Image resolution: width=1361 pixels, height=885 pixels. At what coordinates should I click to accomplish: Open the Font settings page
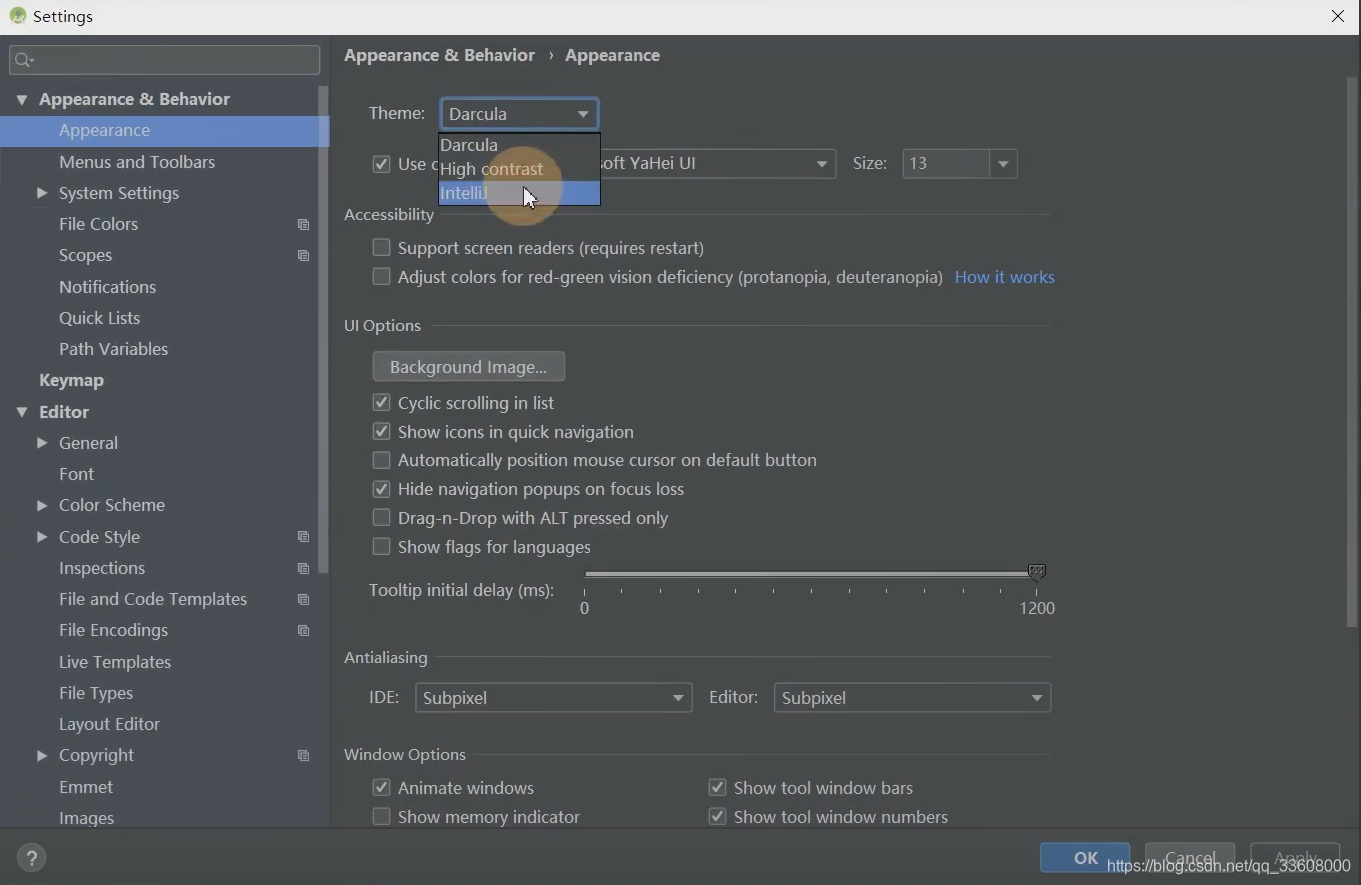tap(76, 474)
